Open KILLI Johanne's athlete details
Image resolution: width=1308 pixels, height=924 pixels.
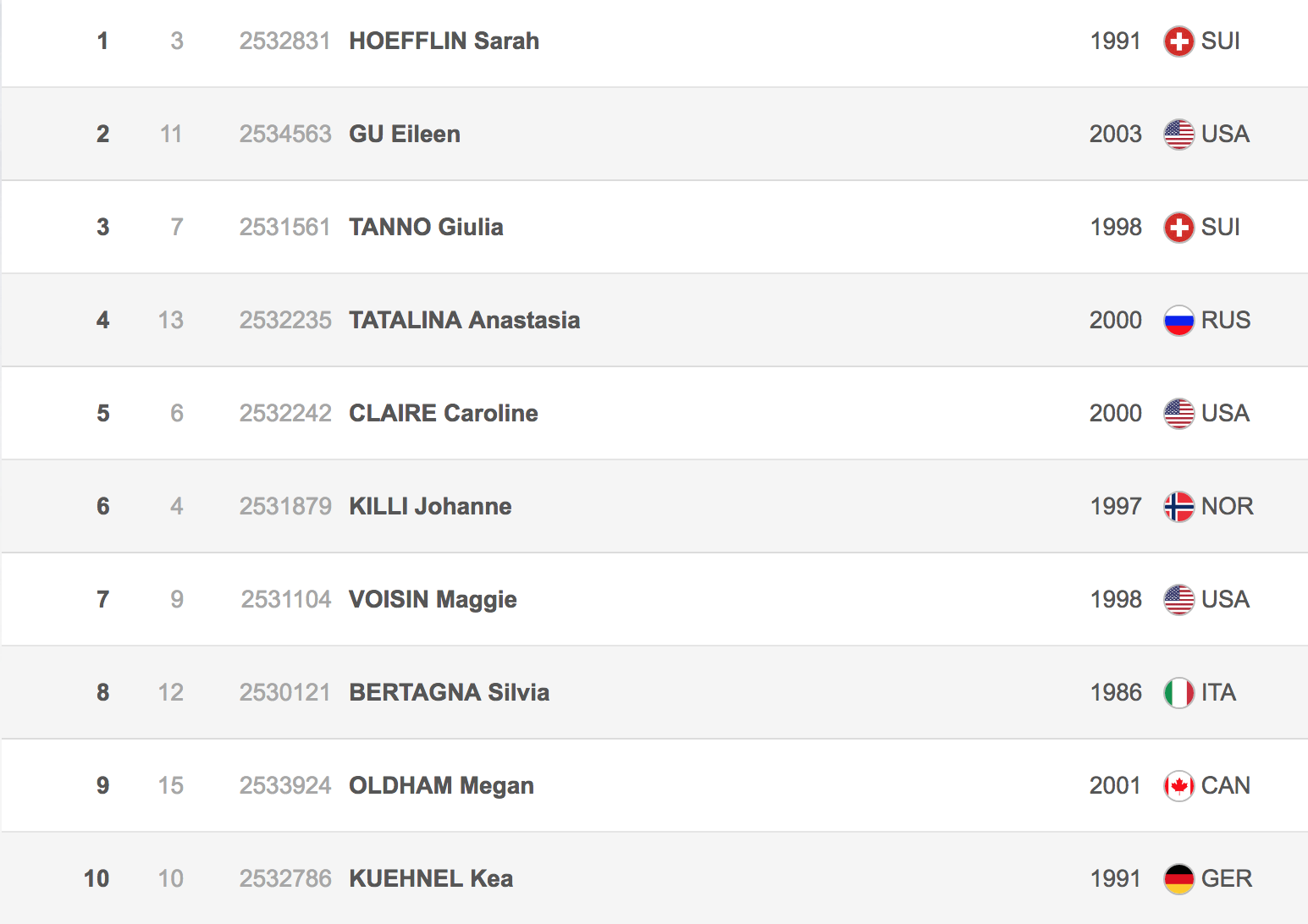tap(430, 507)
